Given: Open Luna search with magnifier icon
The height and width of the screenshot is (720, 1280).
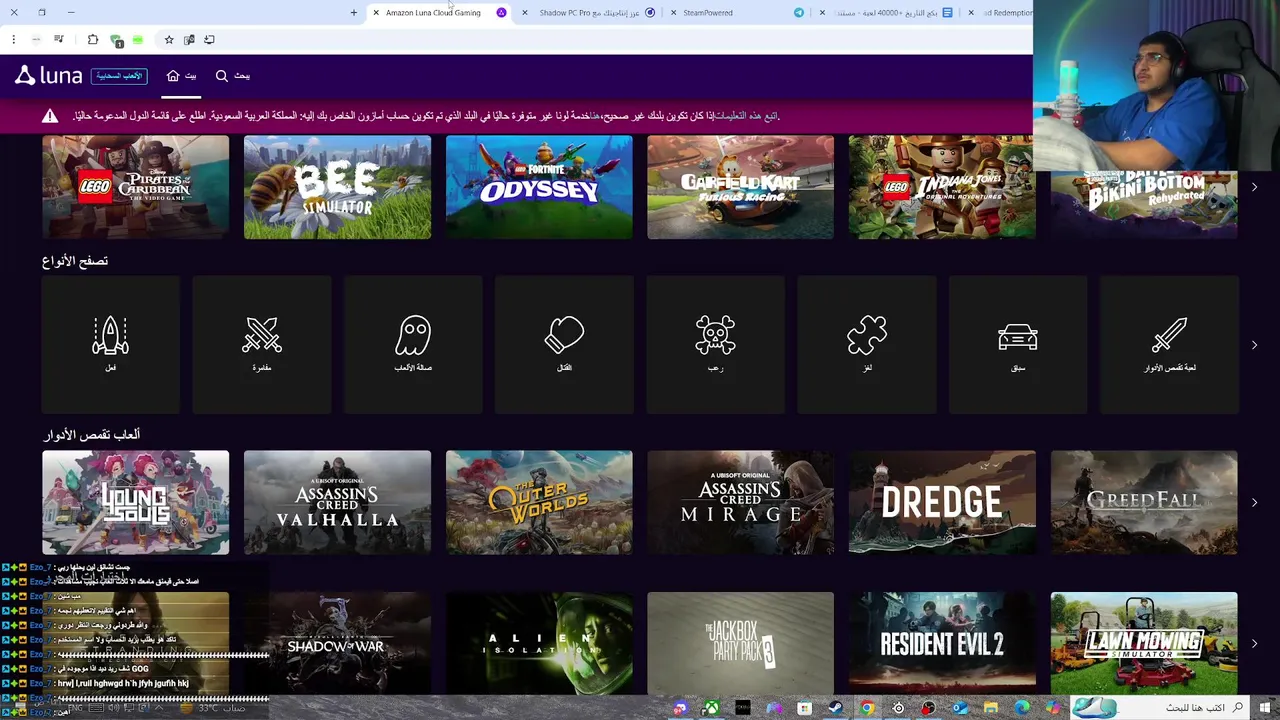Looking at the screenshot, I should point(233,76).
